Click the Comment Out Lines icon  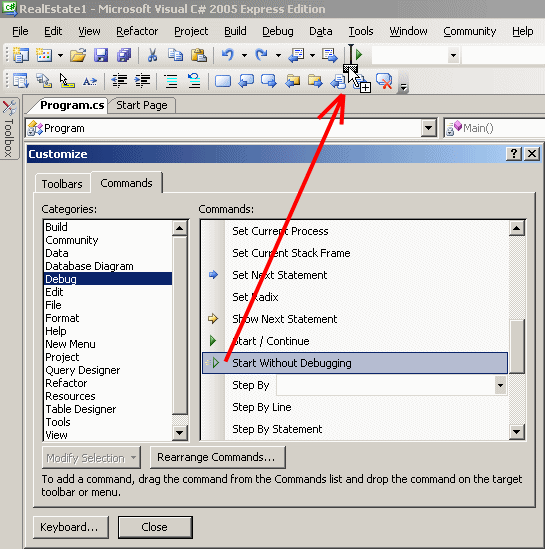pos(171,81)
